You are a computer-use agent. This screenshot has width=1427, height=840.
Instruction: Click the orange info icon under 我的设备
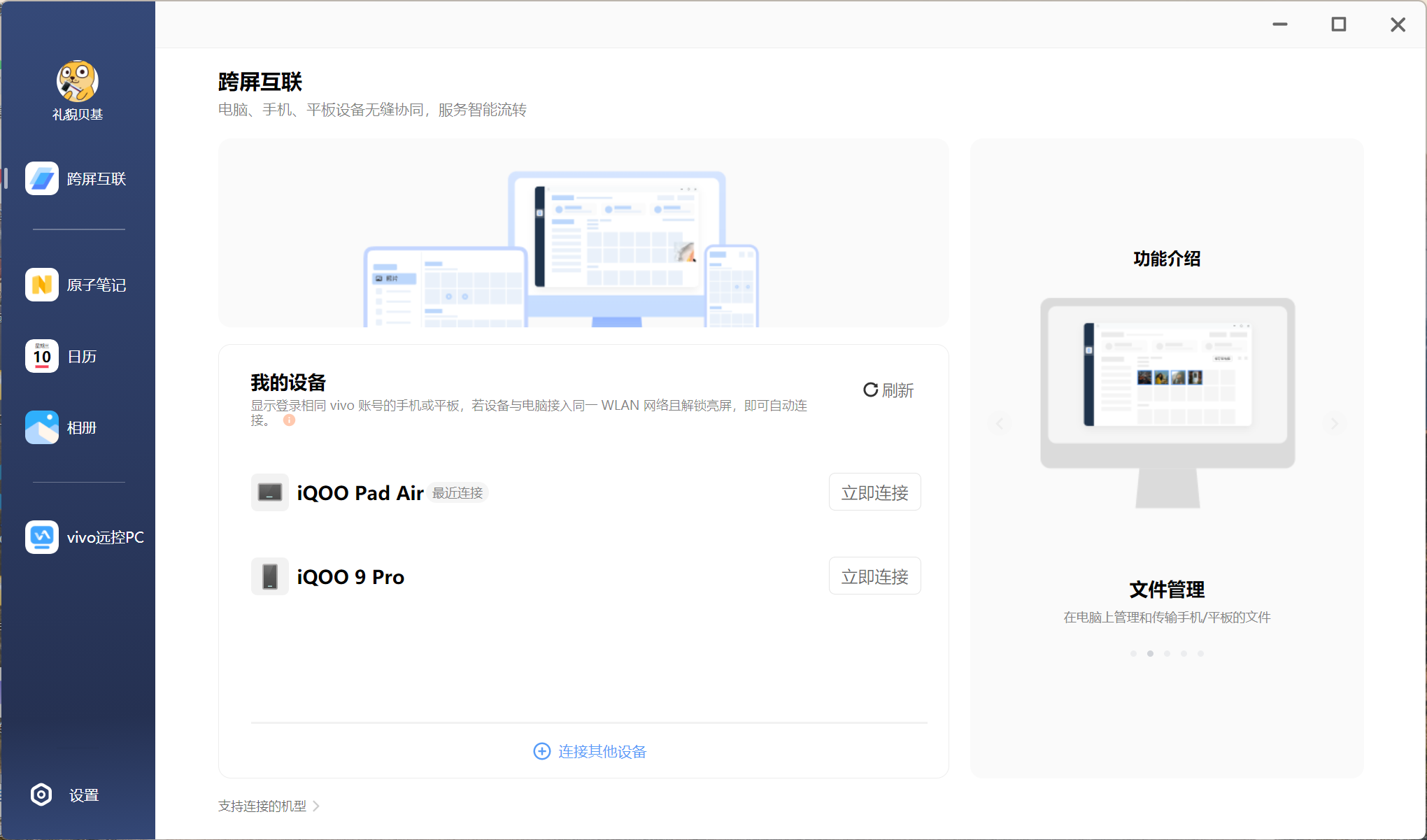point(289,420)
